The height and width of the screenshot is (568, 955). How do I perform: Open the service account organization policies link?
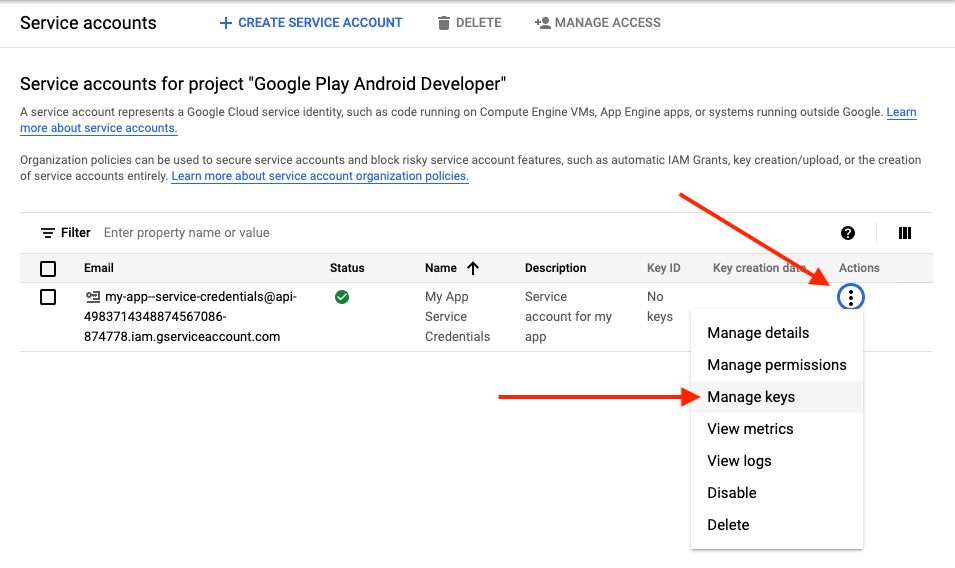point(320,176)
